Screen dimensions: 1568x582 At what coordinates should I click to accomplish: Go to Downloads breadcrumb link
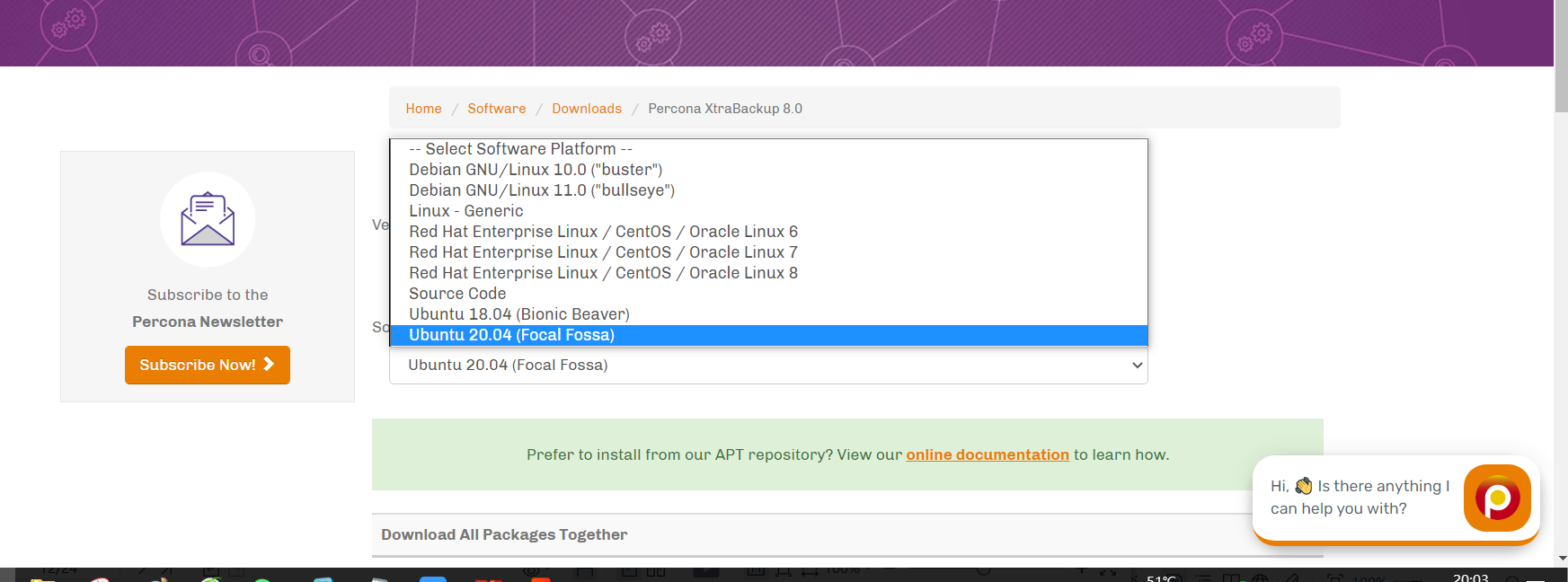587,109
